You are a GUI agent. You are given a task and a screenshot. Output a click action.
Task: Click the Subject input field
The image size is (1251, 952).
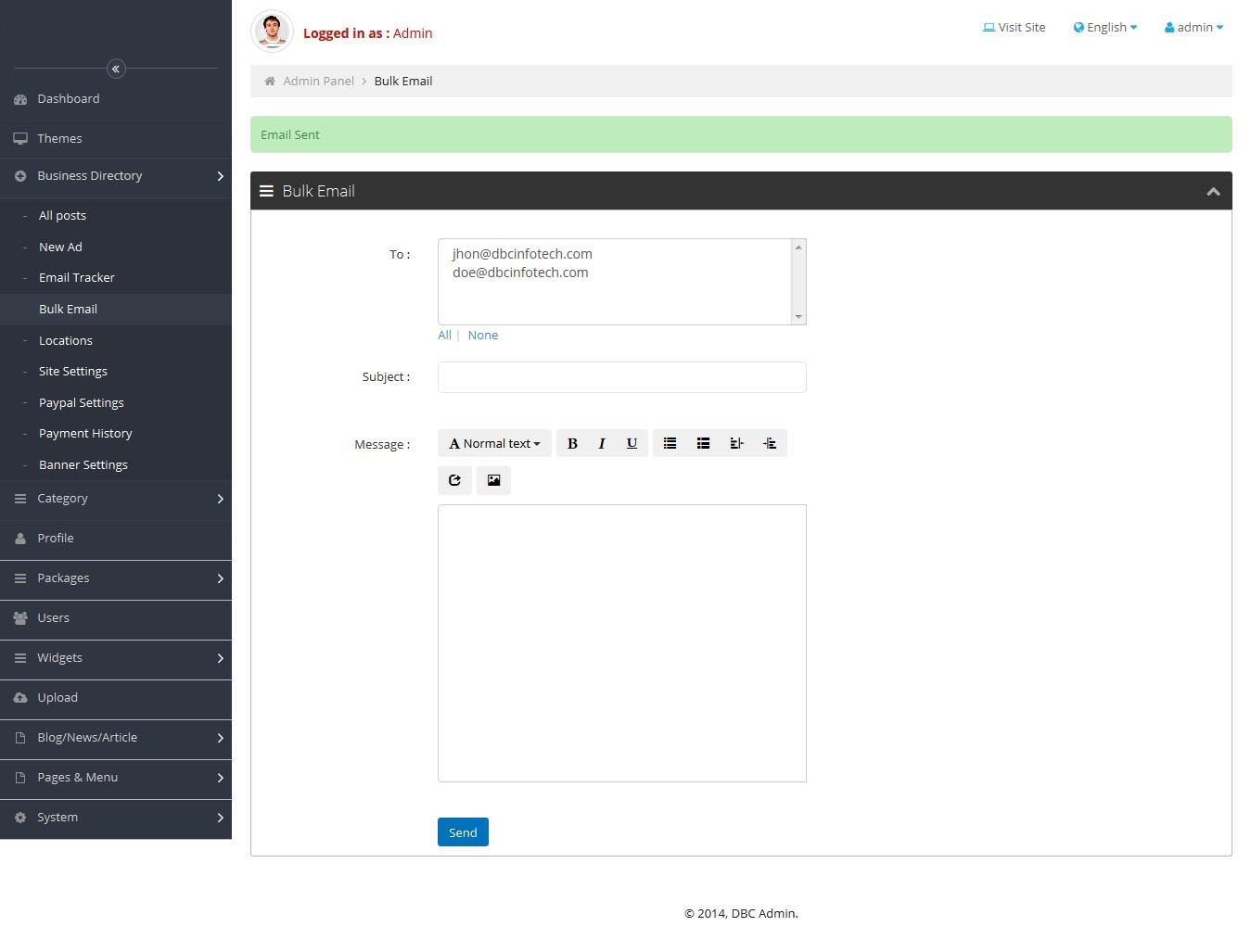(x=622, y=377)
